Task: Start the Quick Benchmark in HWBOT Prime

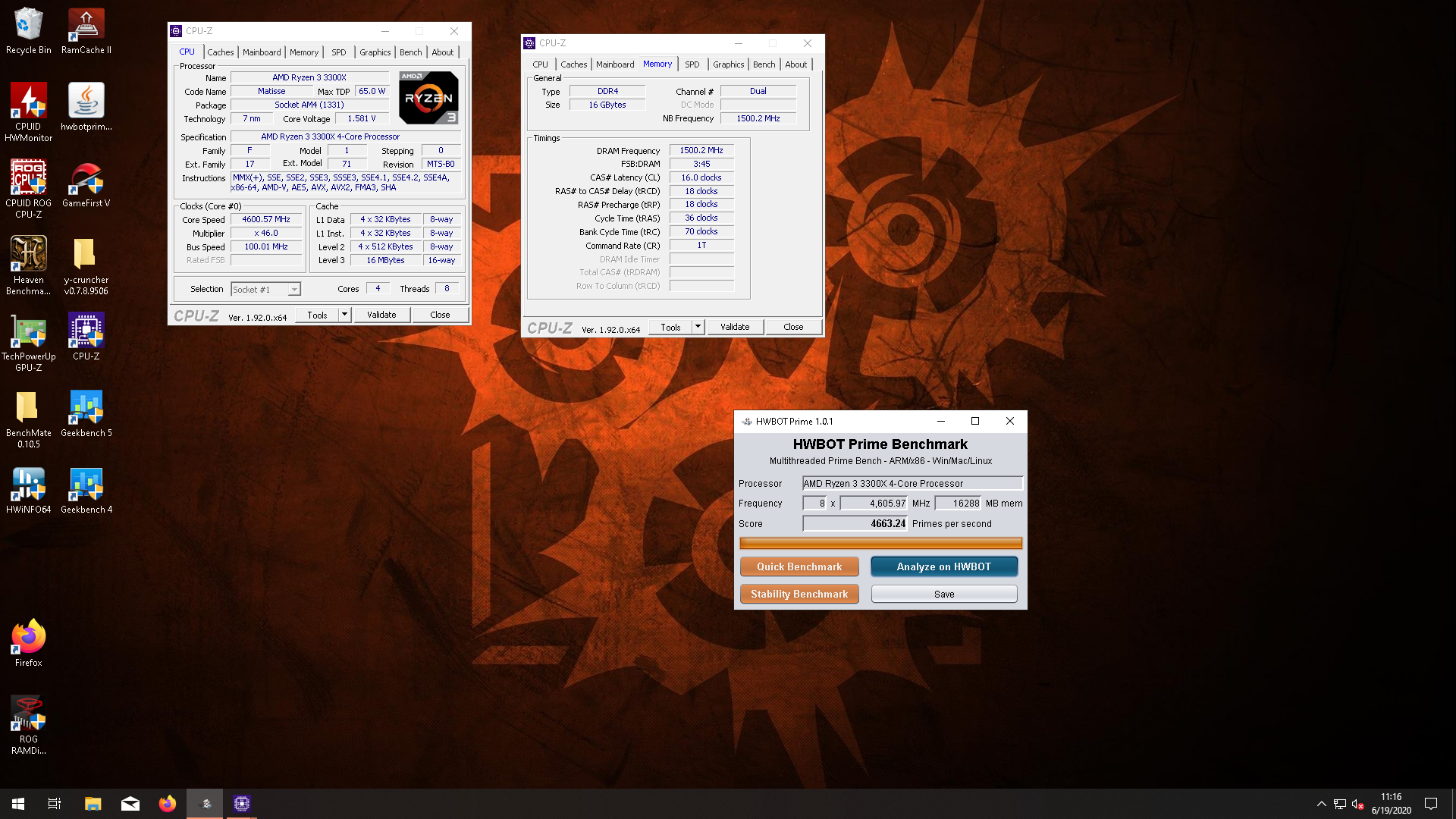Action: click(x=799, y=566)
